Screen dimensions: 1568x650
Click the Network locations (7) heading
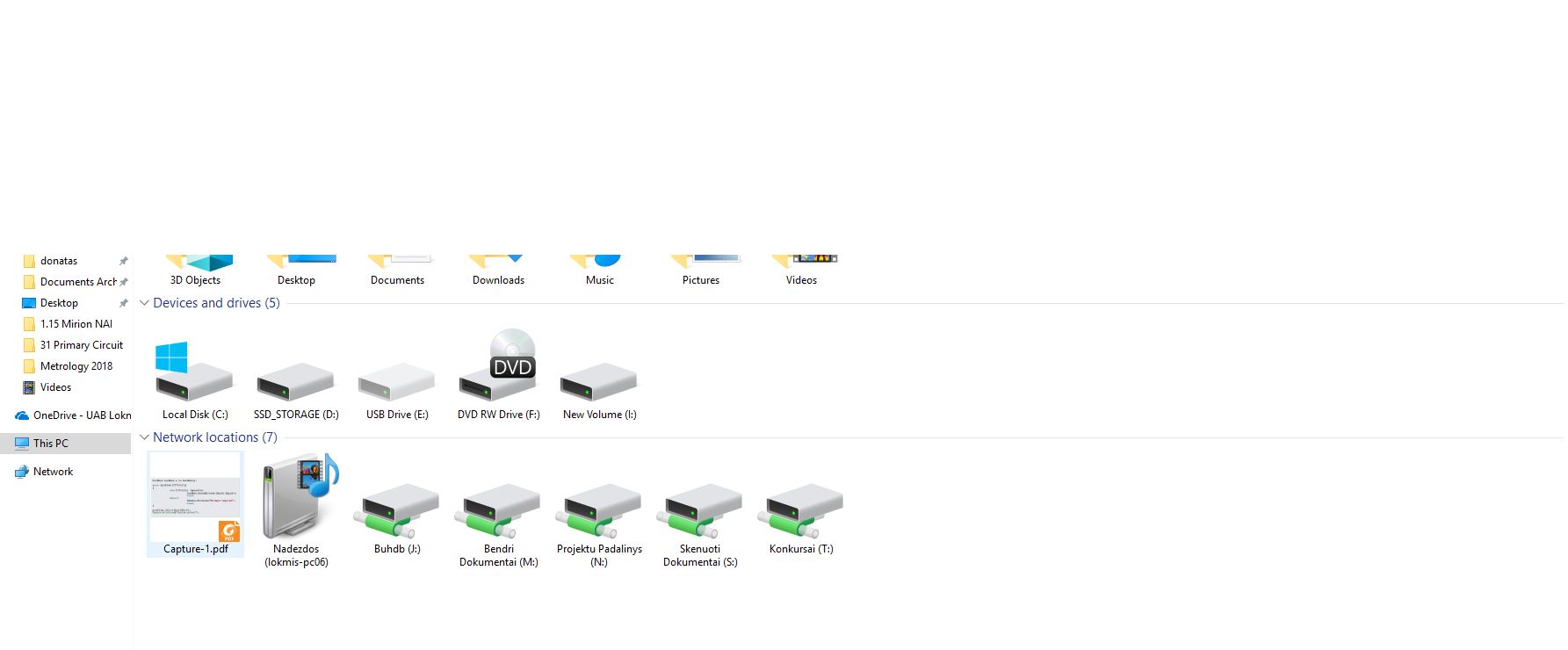(x=215, y=437)
